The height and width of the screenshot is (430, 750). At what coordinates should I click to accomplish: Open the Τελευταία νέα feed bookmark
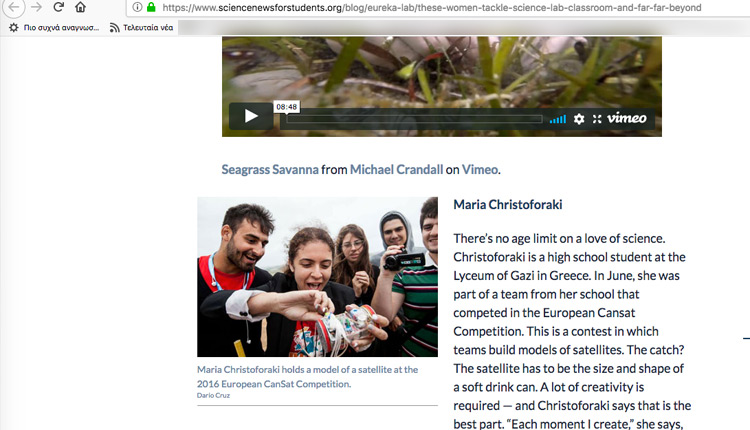pos(142,28)
